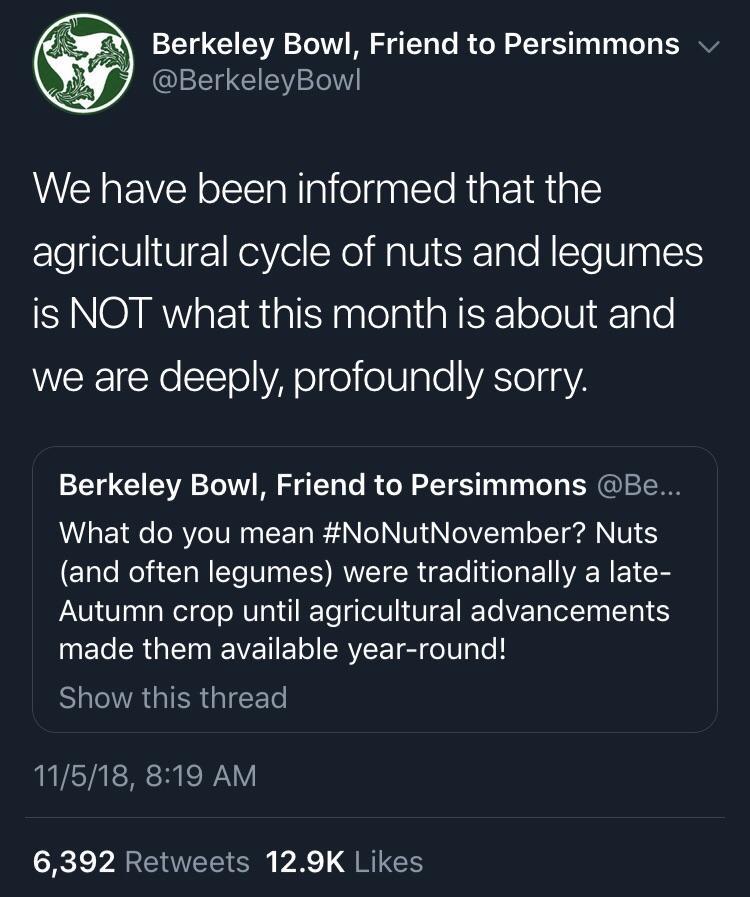View the 6,392 retweets count
Image resolution: width=750 pixels, height=897 pixels.
pos(75,861)
